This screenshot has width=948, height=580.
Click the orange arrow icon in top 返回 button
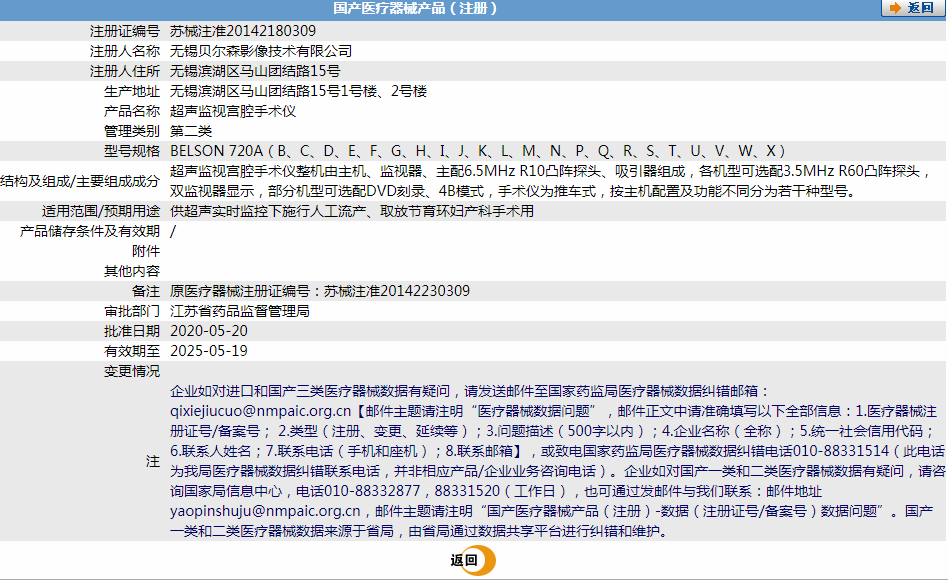[895, 8]
